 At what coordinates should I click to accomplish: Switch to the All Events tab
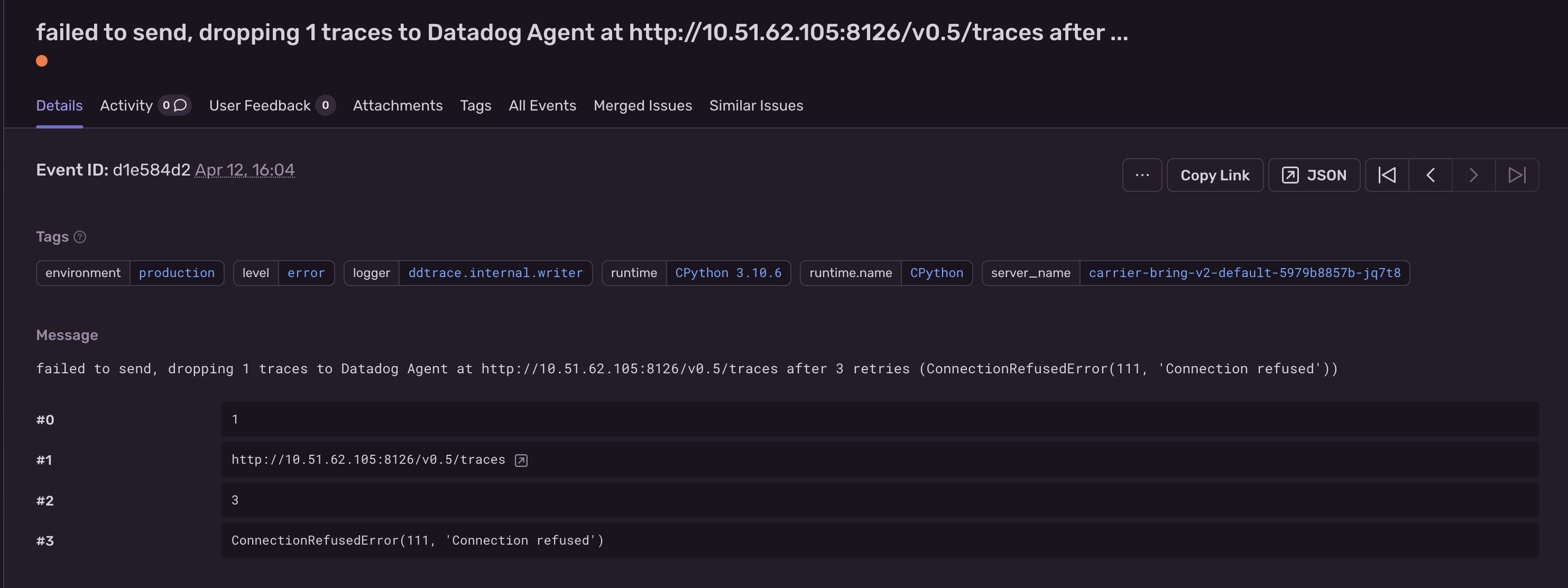click(542, 105)
